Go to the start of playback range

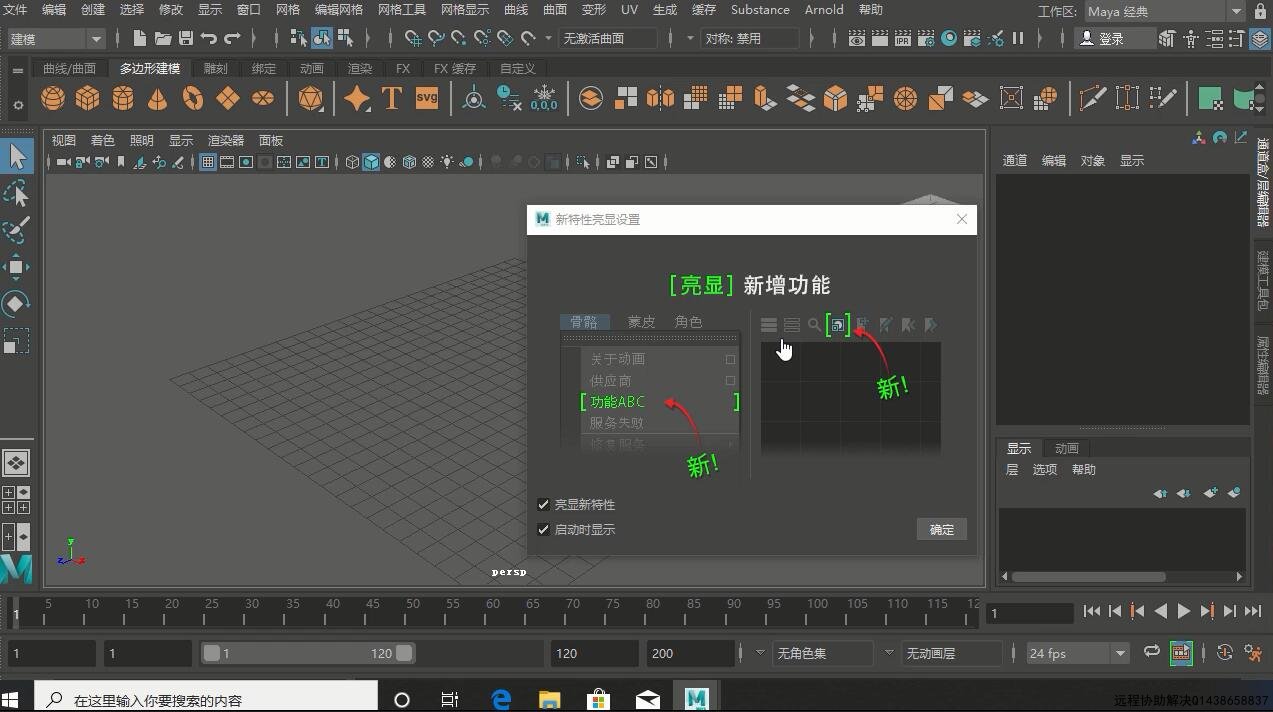pyautogui.click(x=1091, y=611)
